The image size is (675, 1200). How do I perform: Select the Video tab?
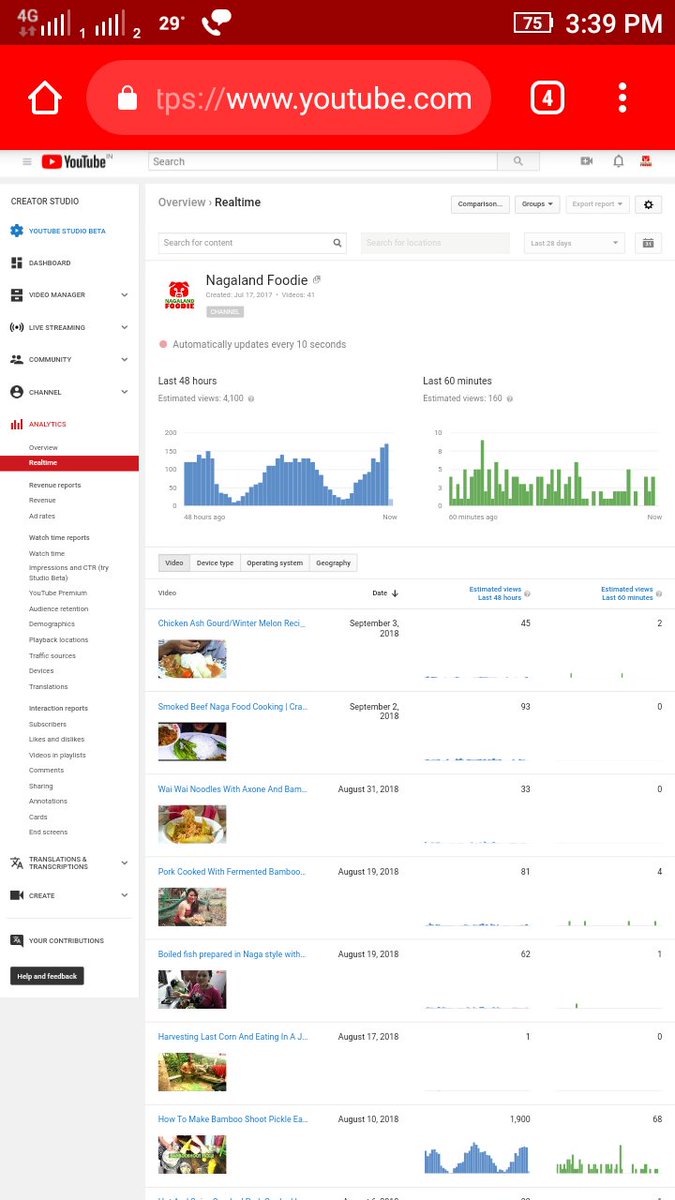tap(174, 563)
